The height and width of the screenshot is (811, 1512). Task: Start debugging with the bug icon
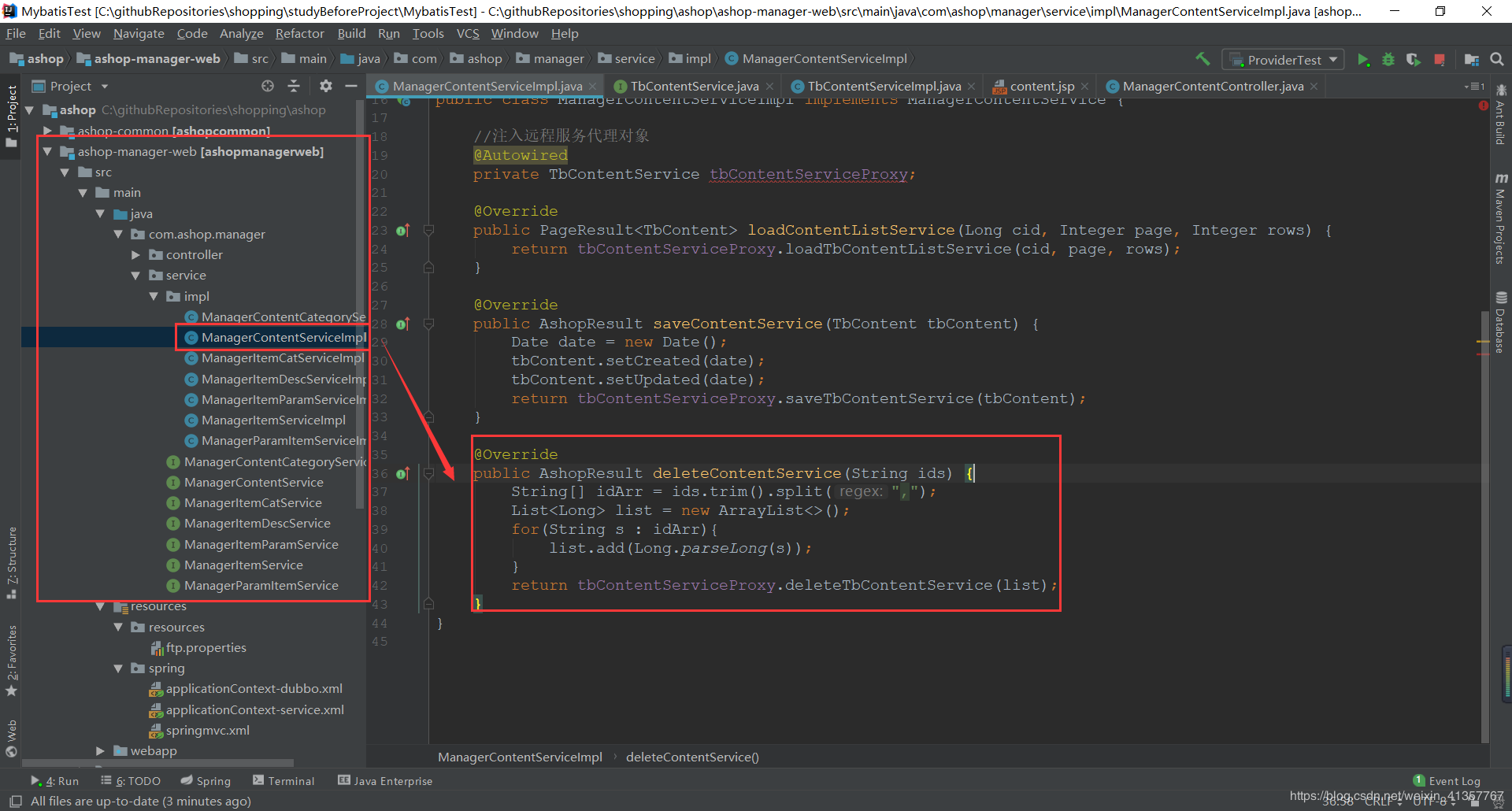(x=1388, y=60)
